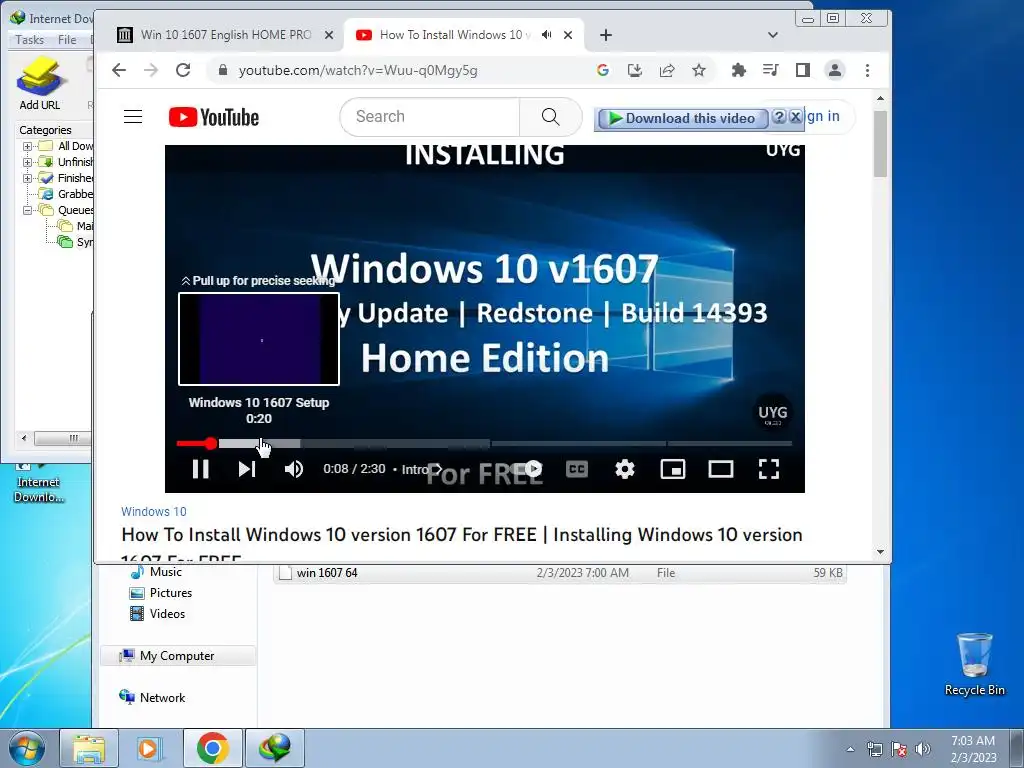Click the YouTube search magnifier button
The width and height of the screenshot is (1024, 768).
coord(551,117)
